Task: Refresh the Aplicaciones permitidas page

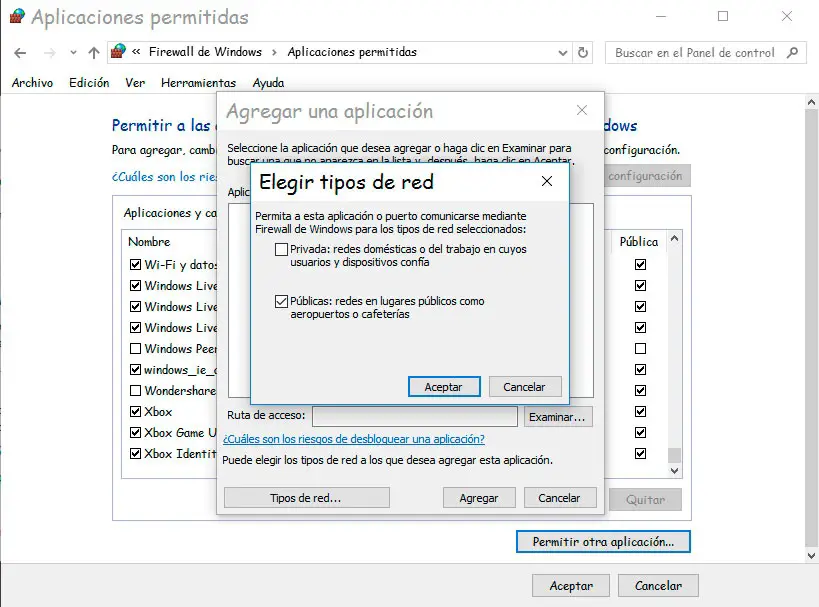Action: pyautogui.click(x=583, y=52)
